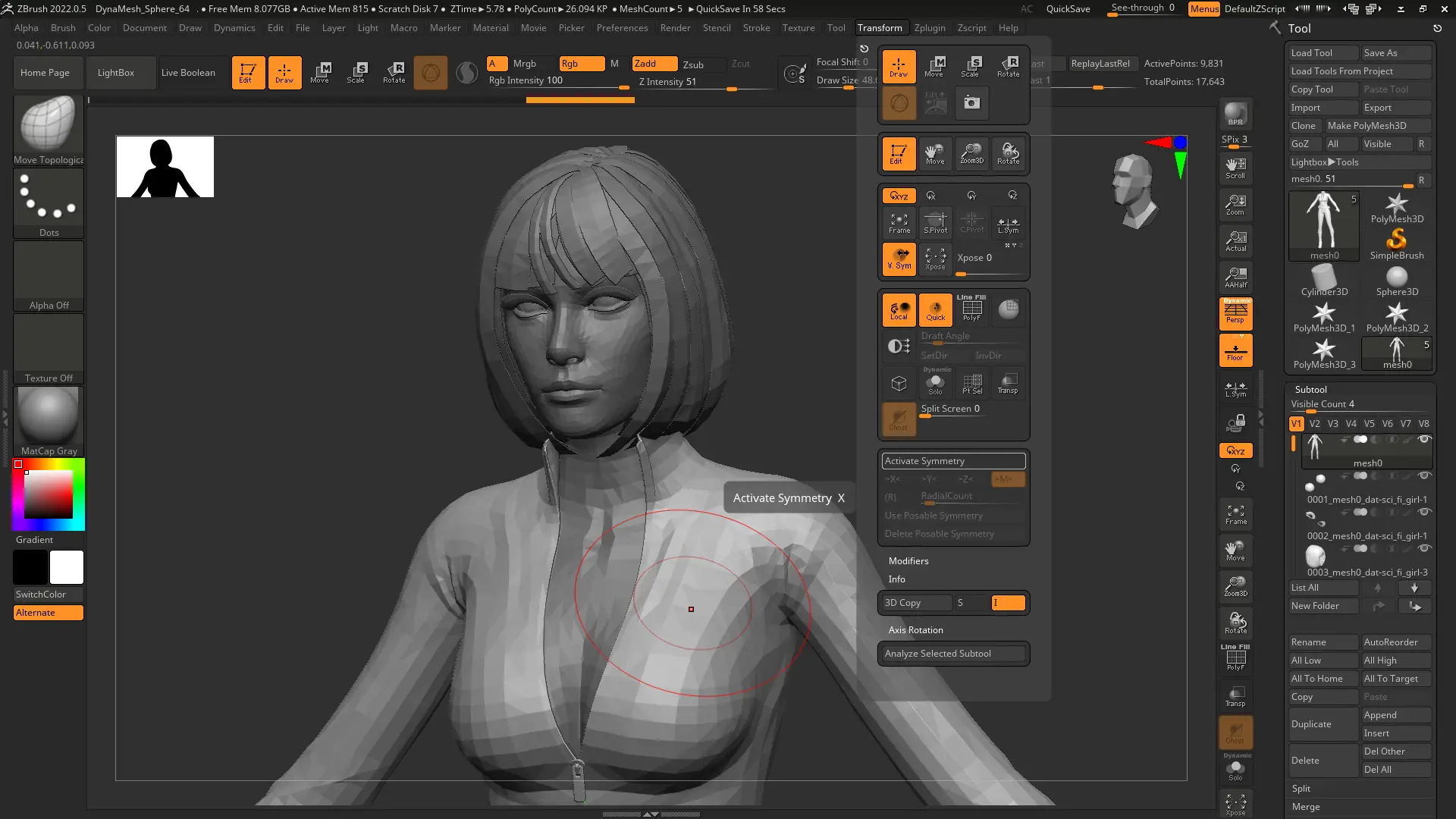
Task: Toggle the Floor grid button
Action: tap(1235, 350)
